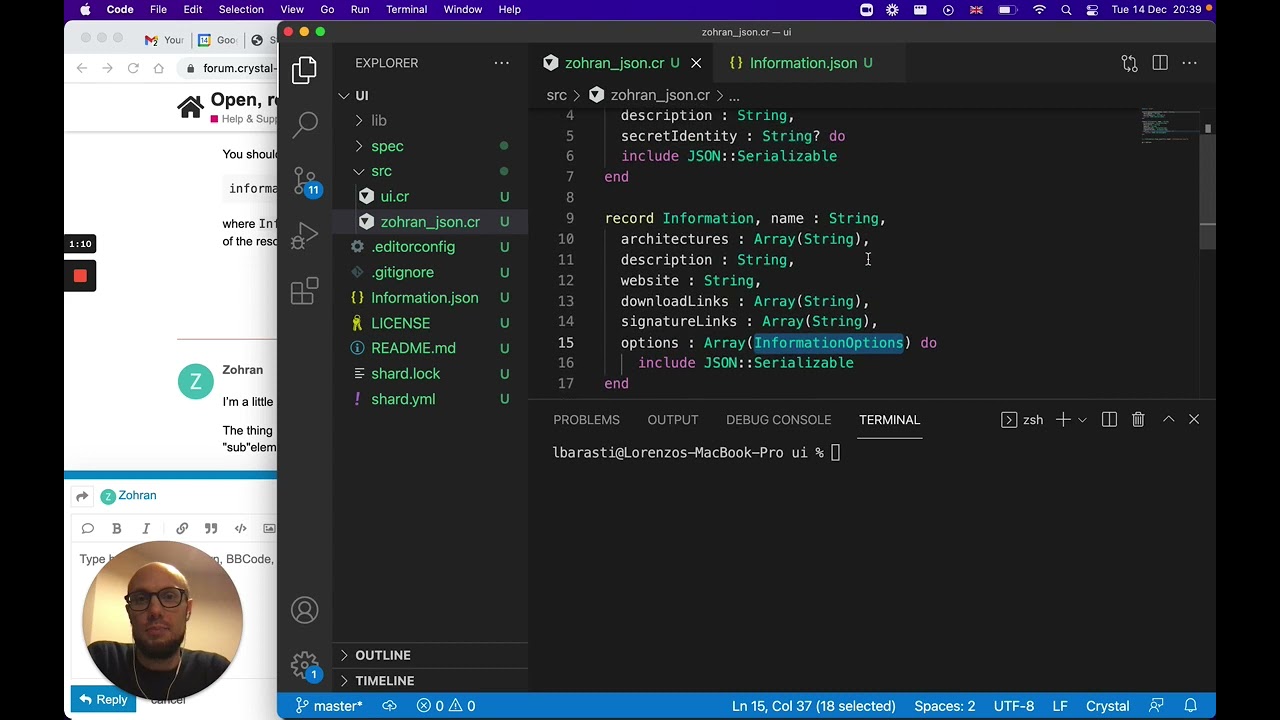Open the Extensions view
1280x720 pixels.
coord(305,292)
